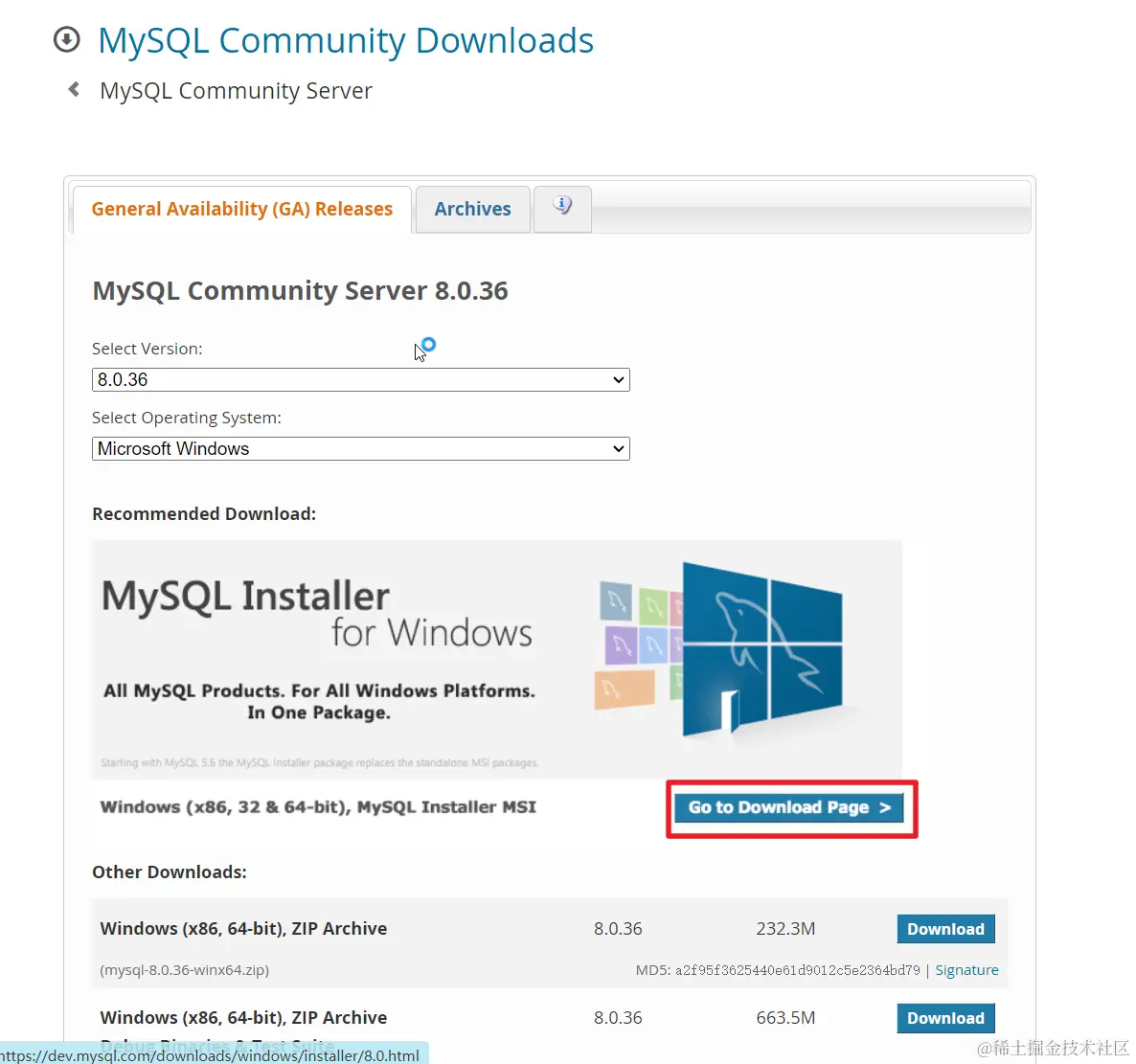This screenshot has height=1064, width=1136.
Task: Click the MySQL Community Server 8.0.36 heading
Action: coord(300,291)
